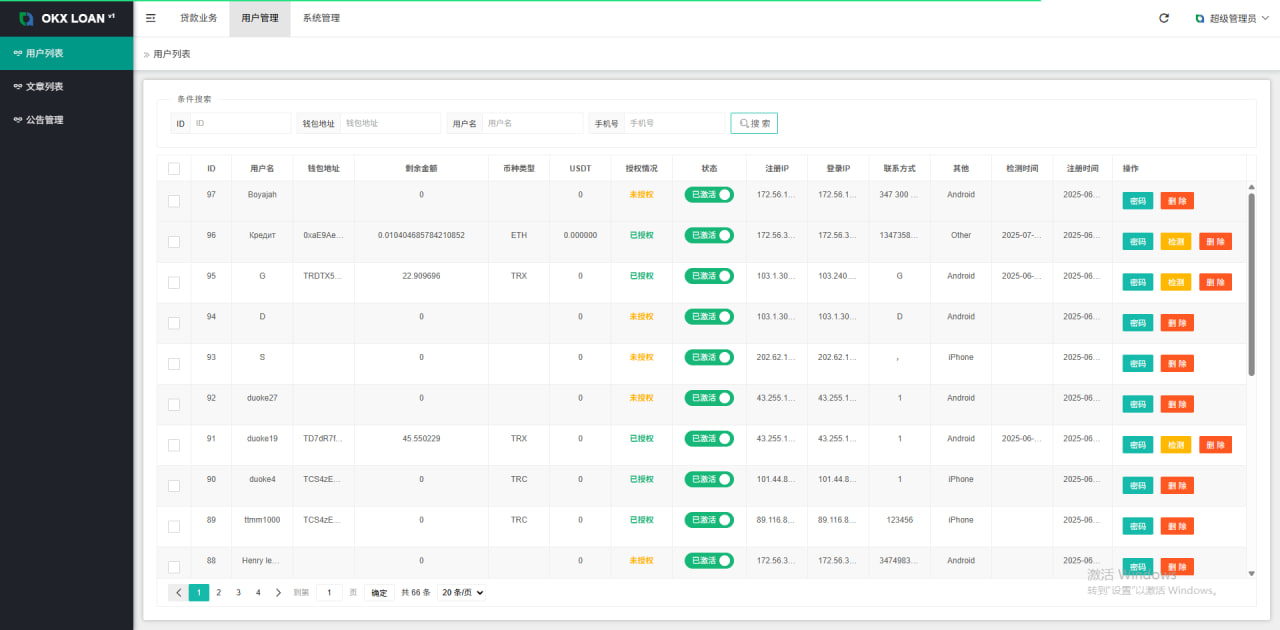Click the ID search input field
The width and height of the screenshot is (1280, 630).
pyautogui.click(x=241, y=123)
